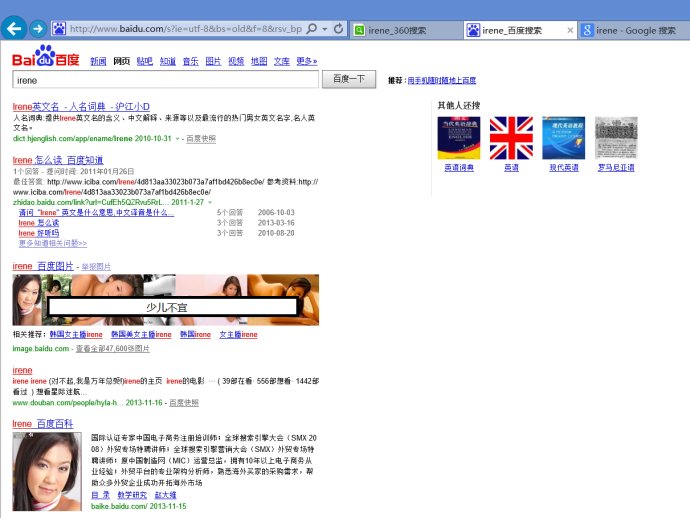Click the Baidu Baike portrait thumbnail
Screen dimensions: 690x518
[47, 471]
